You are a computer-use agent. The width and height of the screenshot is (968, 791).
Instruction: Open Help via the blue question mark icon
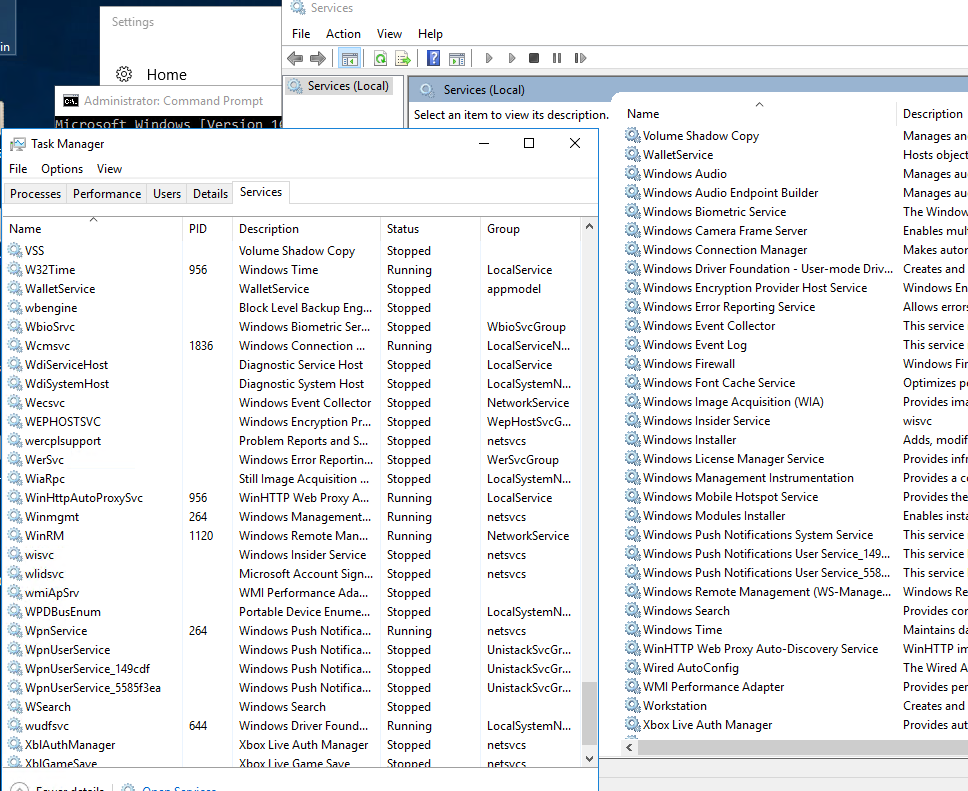[x=434, y=59]
